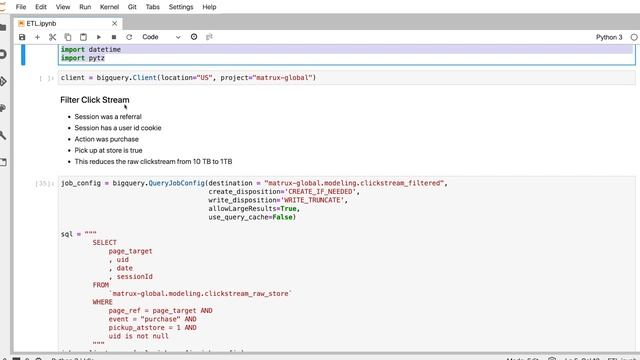Open the command palette sidebar icon

tap(3, 108)
